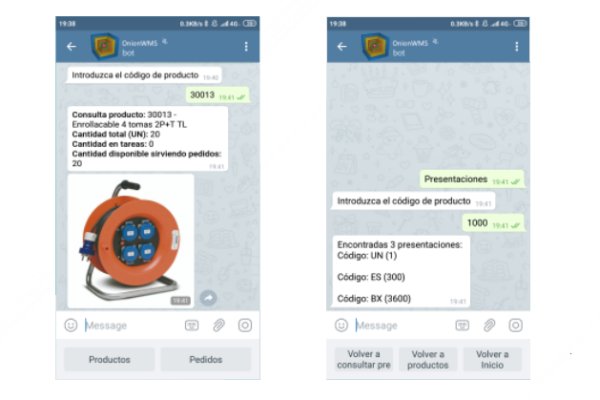Open the orange cable reel product image
This screenshot has height=400, width=600.
click(130, 241)
